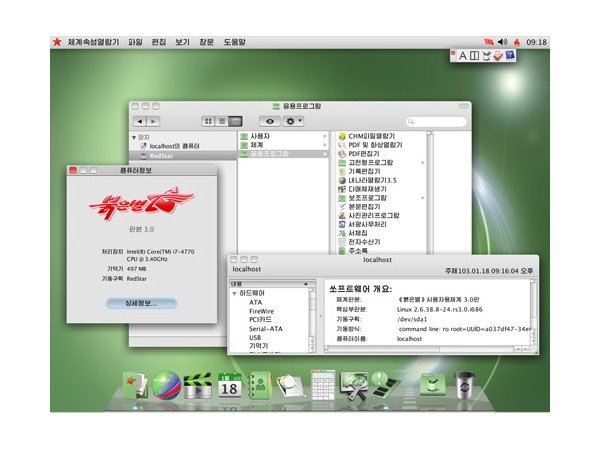Select PCI카드 in hardware tree
This screenshot has height=450, width=600.
tap(260, 320)
